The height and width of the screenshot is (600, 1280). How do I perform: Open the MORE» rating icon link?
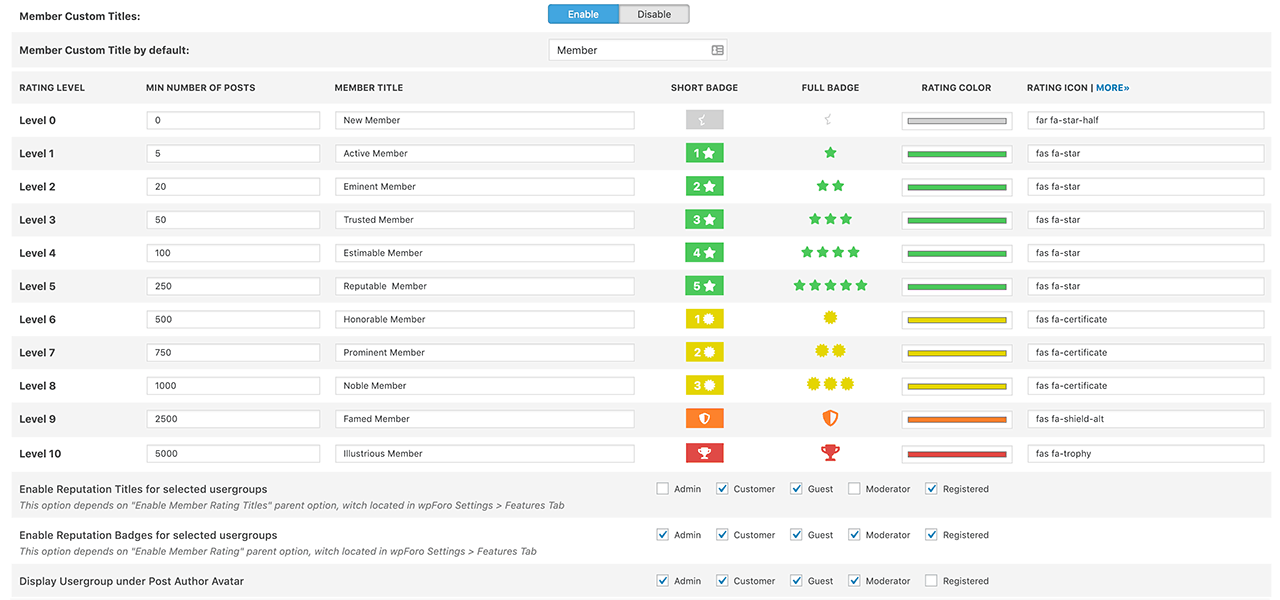tap(1112, 88)
